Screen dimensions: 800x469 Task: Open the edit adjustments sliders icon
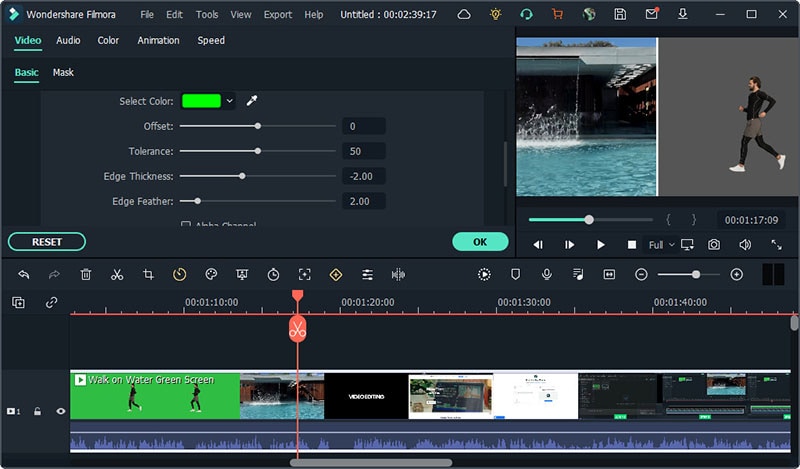tap(367, 275)
